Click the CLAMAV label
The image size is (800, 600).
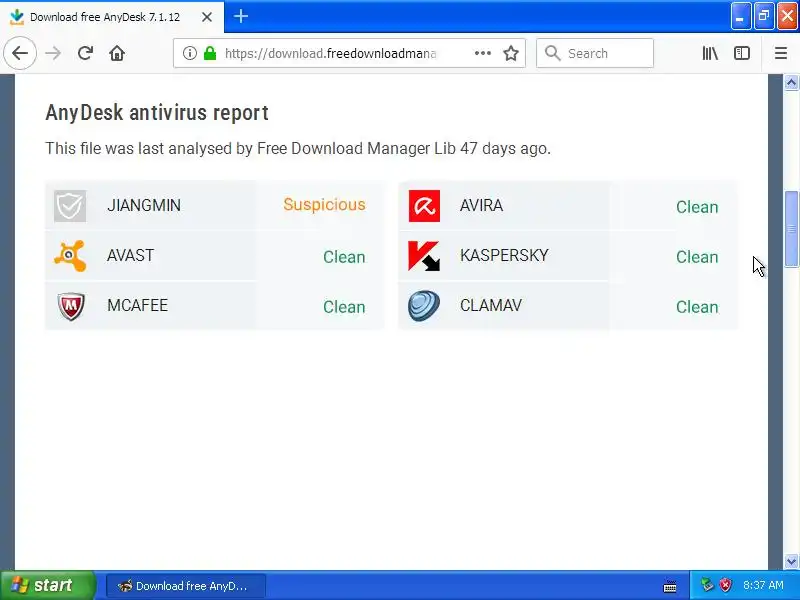pos(491,305)
